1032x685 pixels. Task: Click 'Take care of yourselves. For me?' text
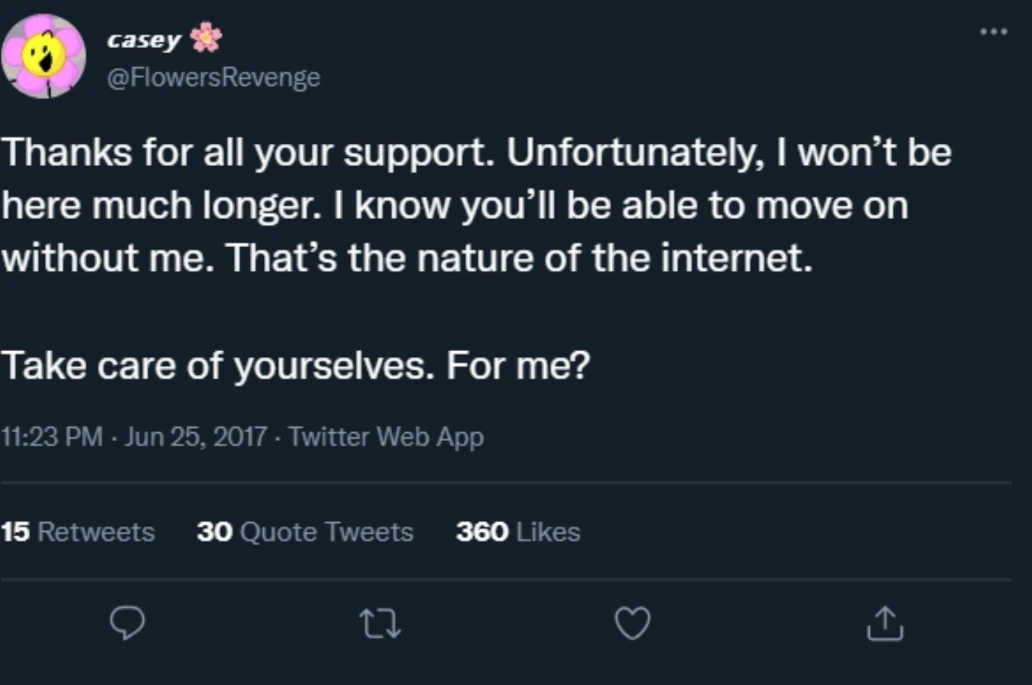pos(297,366)
